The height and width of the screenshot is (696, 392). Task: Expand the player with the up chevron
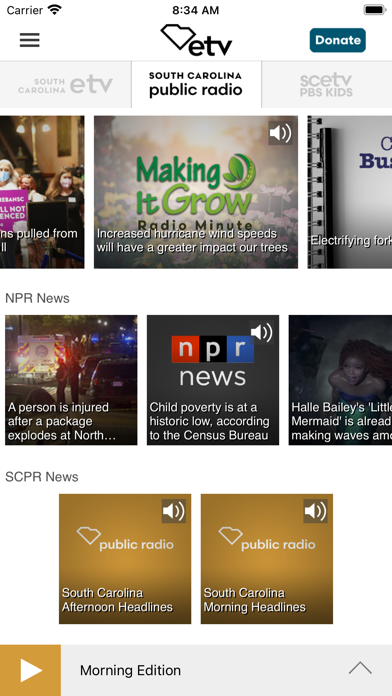click(x=360, y=668)
